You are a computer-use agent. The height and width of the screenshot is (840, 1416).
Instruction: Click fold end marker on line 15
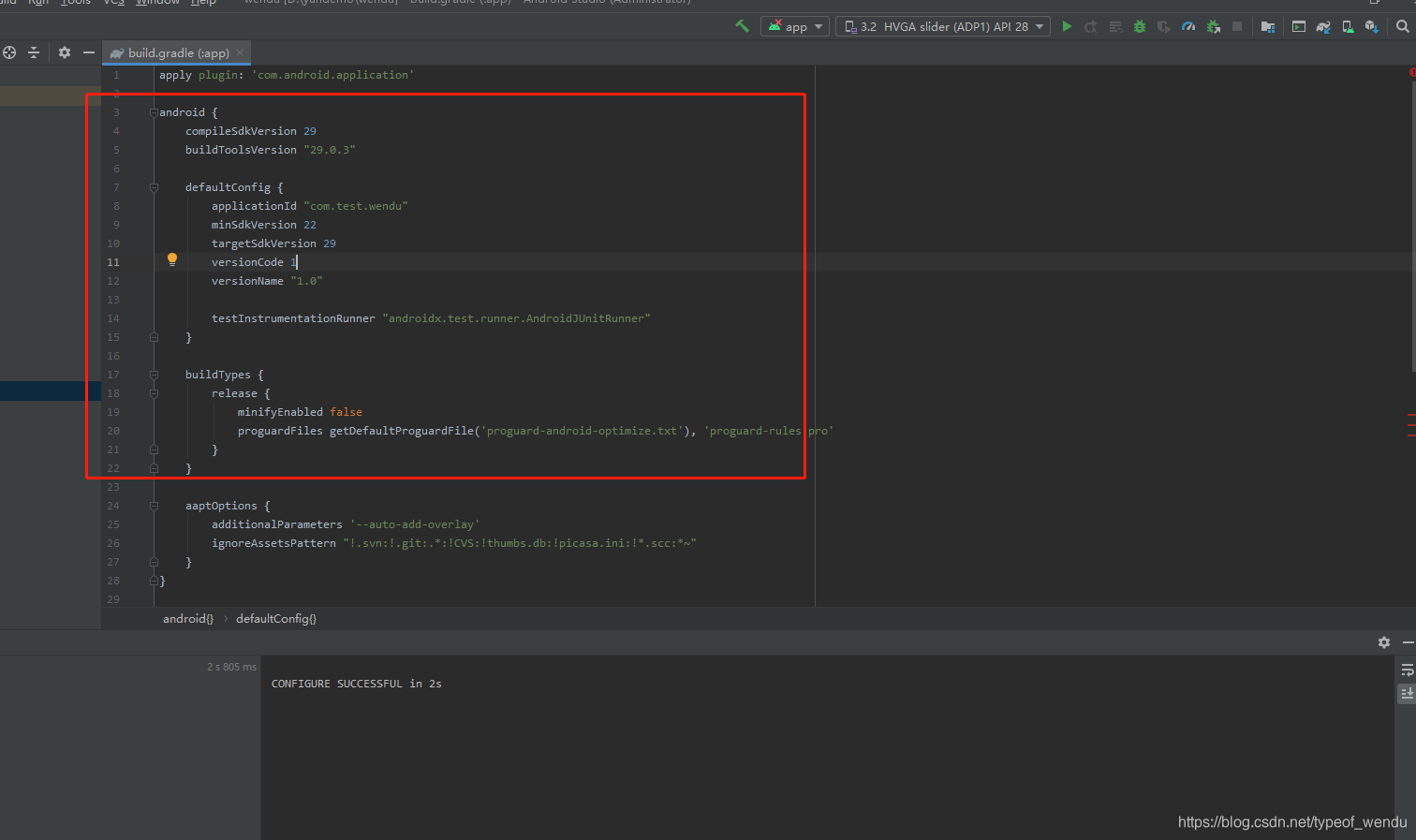(154, 337)
